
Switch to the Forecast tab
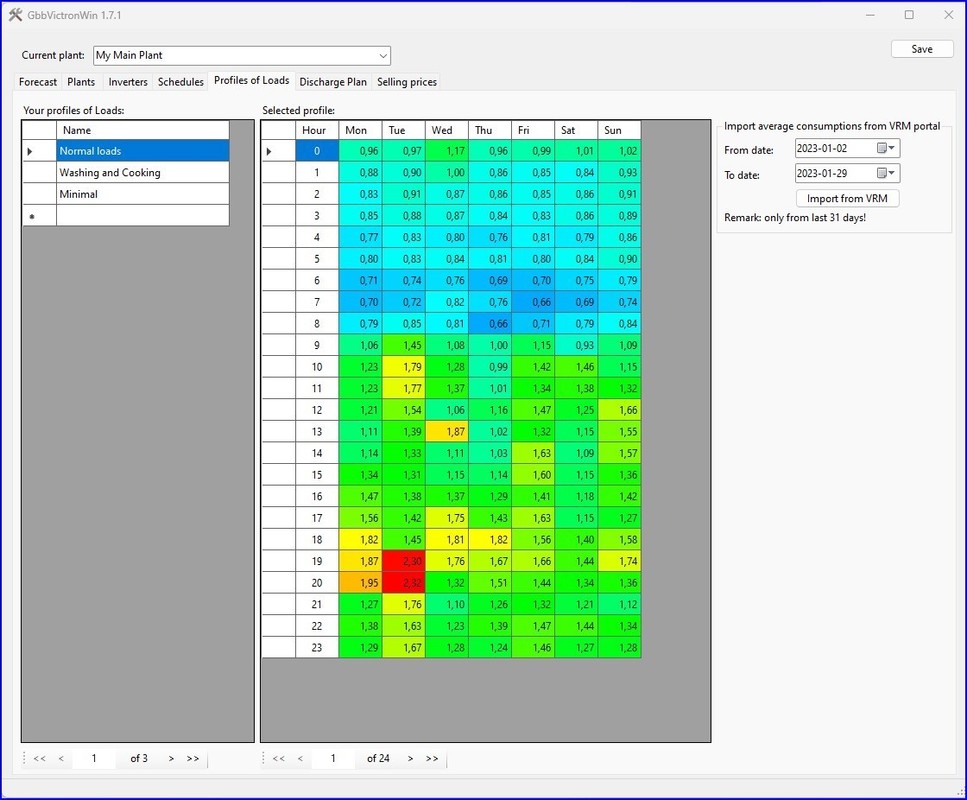[38, 82]
